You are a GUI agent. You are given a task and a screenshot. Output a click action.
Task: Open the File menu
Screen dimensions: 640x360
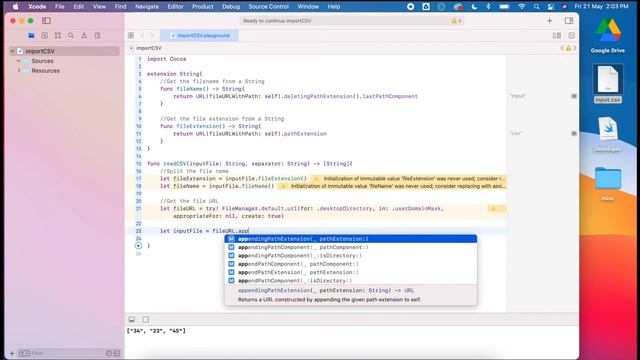tap(60, 7)
